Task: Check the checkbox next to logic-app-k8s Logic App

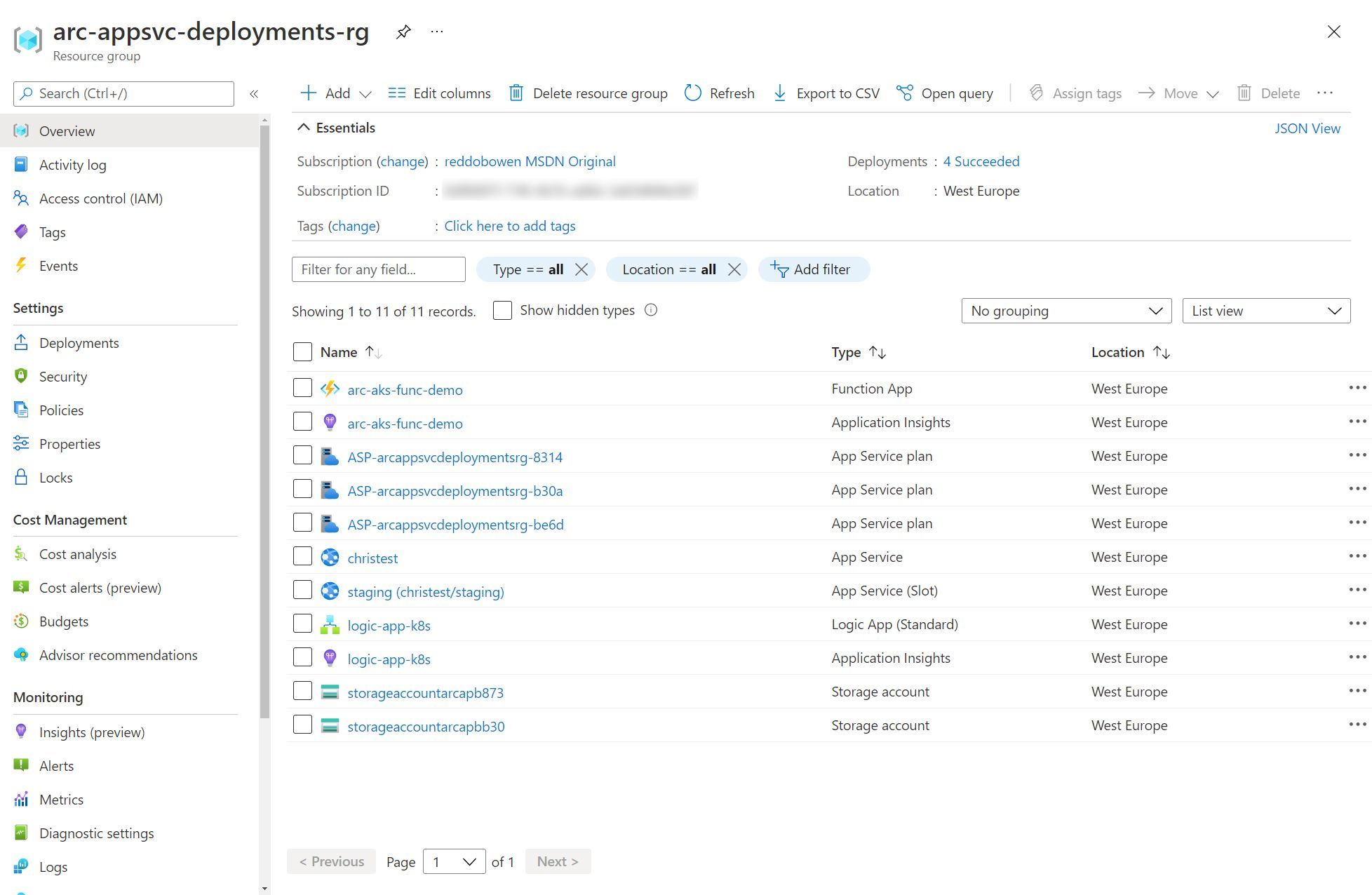Action: [x=302, y=623]
